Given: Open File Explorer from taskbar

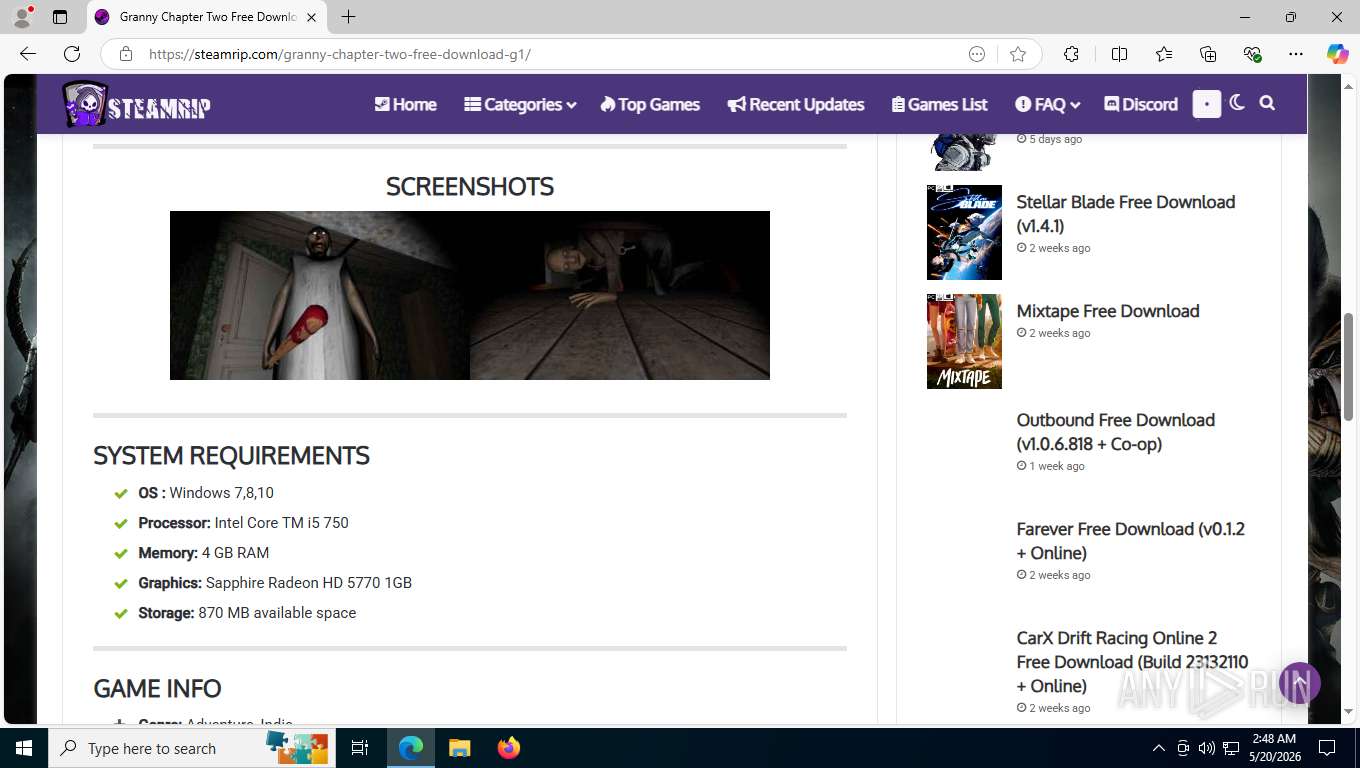Looking at the screenshot, I should pyautogui.click(x=459, y=748).
